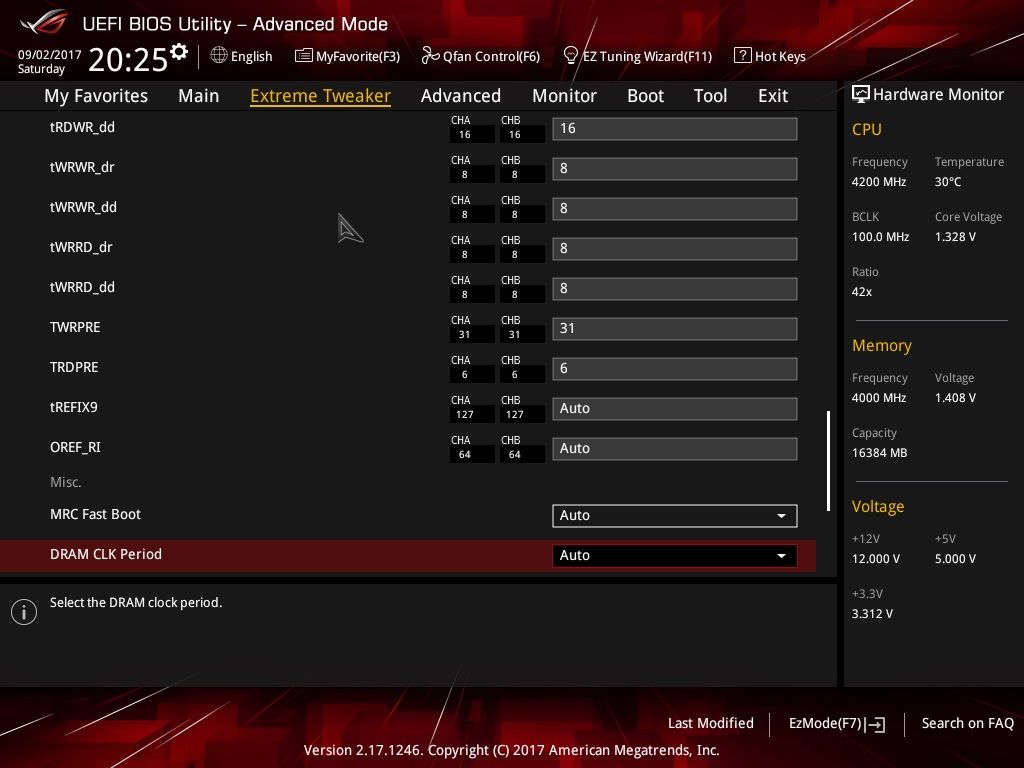Image resolution: width=1024 pixels, height=768 pixels.
Task: Click the TRDPRE label
Action: pyautogui.click(x=74, y=367)
